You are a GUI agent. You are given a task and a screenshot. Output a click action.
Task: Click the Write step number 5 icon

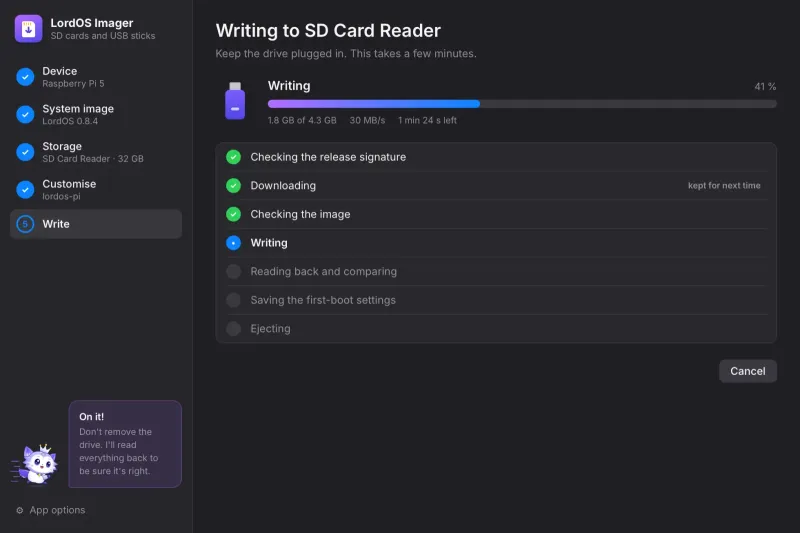[25, 224]
